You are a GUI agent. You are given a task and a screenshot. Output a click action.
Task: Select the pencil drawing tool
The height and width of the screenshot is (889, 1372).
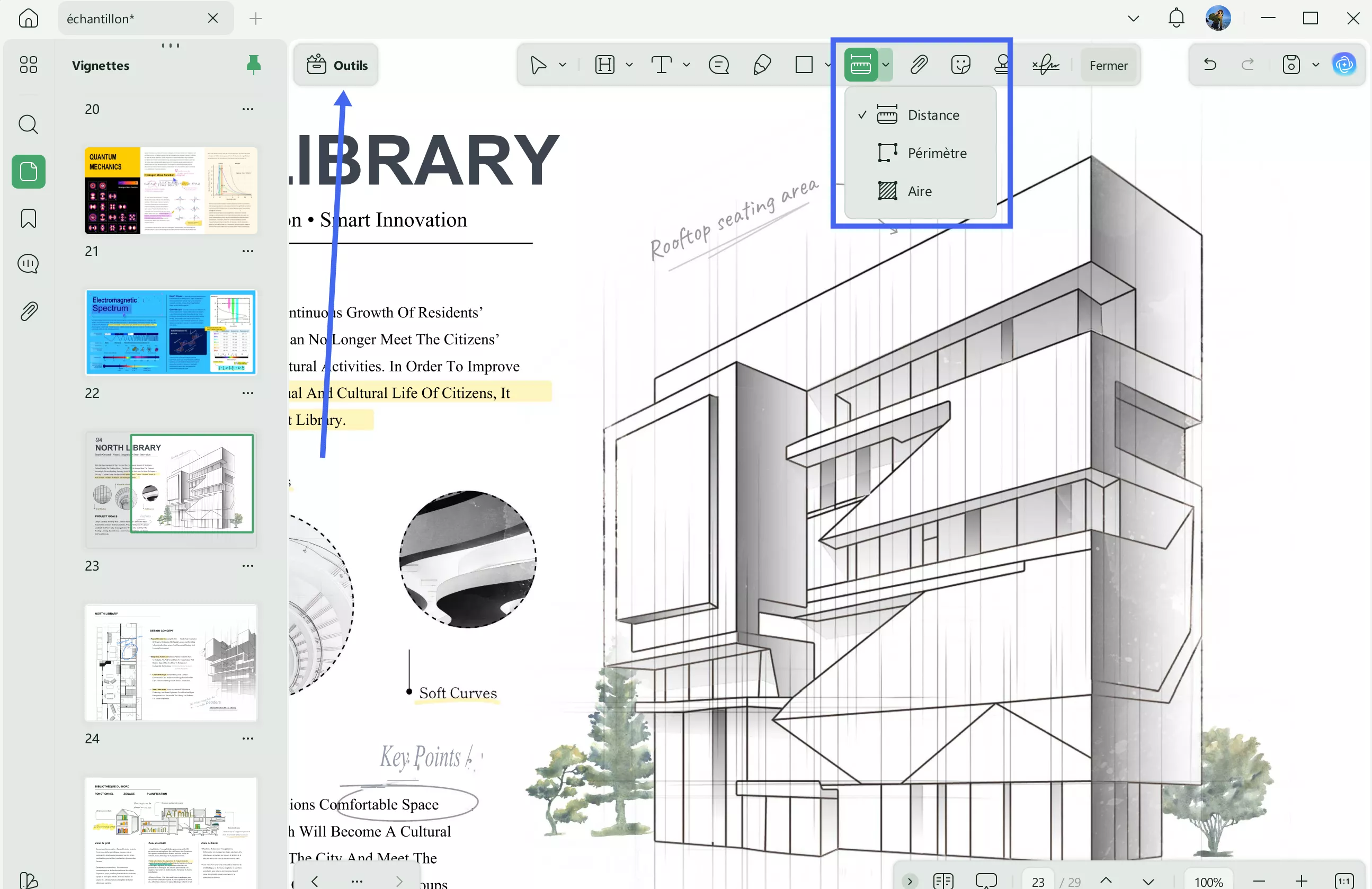pos(762,65)
